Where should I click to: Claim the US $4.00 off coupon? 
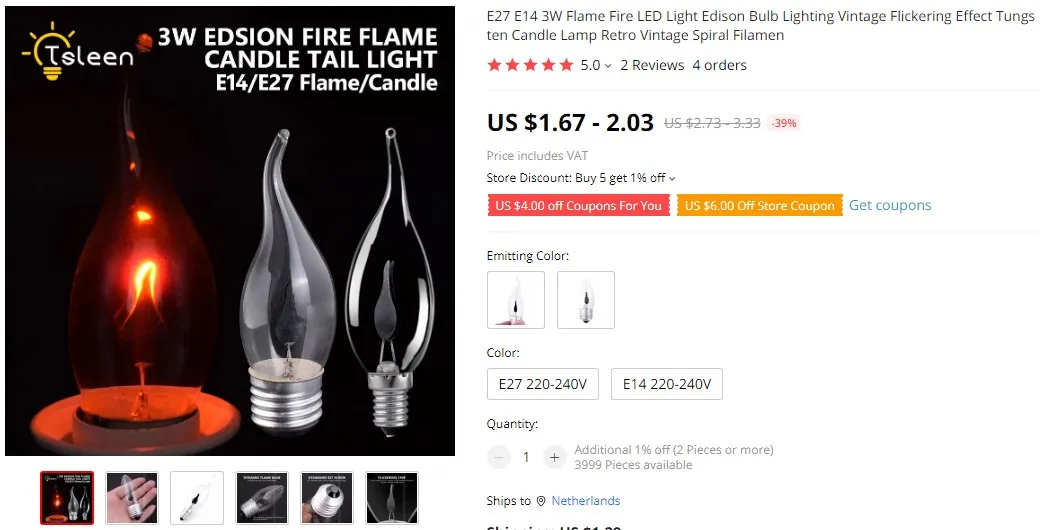click(x=578, y=205)
